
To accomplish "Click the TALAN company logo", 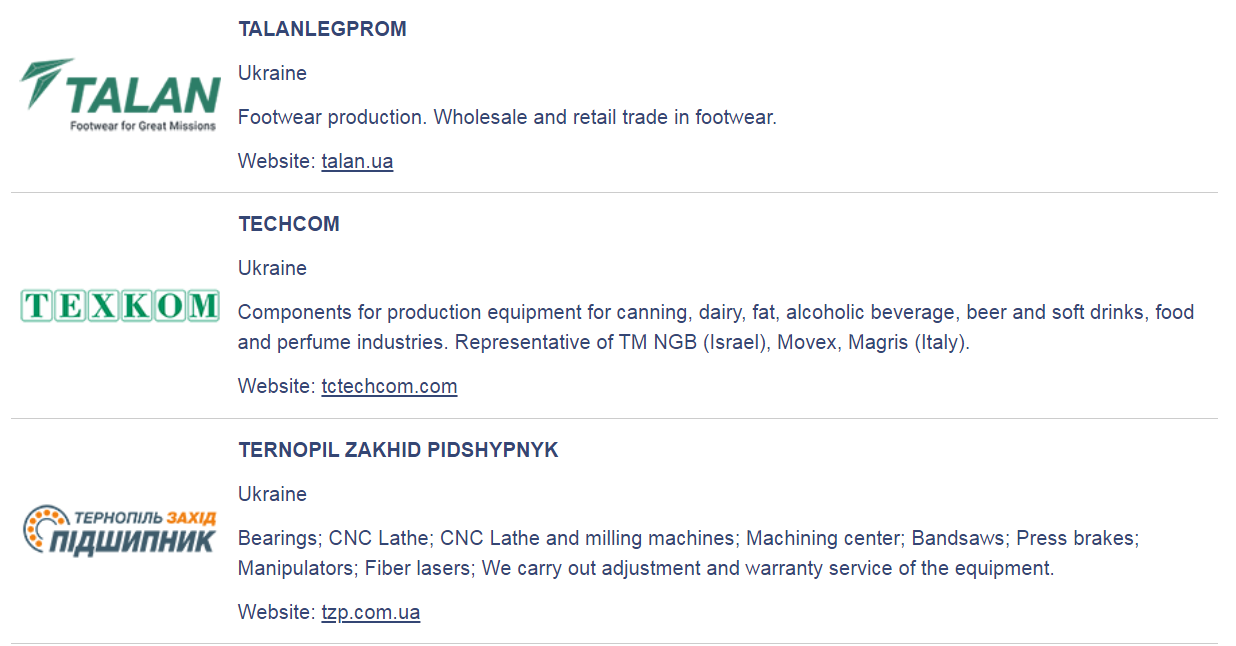I will pyautogui.click(x=120, y=95).
